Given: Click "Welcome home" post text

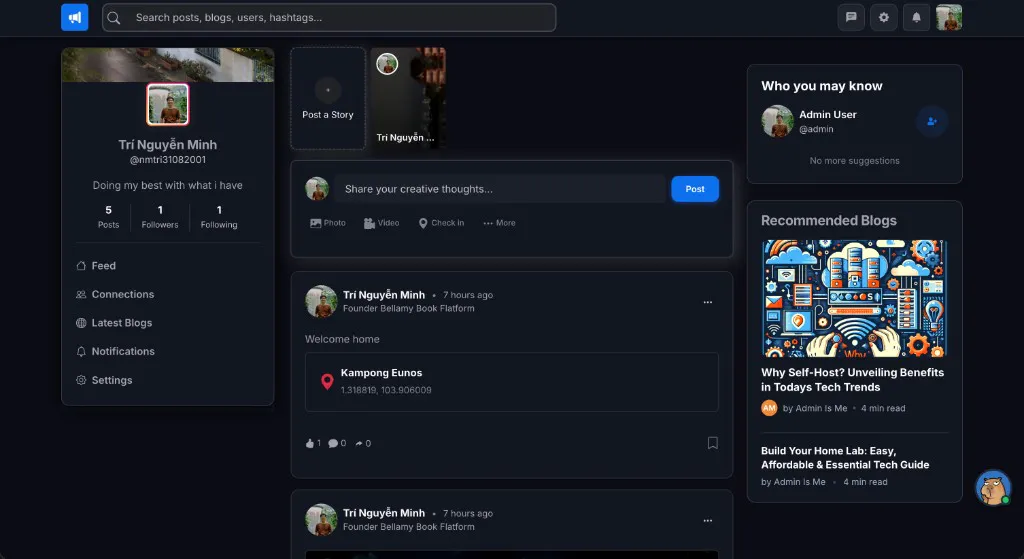Looking at the screenshot, I should (342, 339).
